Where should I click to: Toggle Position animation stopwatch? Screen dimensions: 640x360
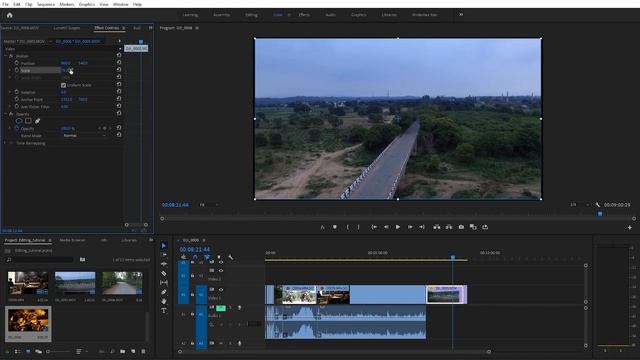pyautogui.click(x=17, y=63)
